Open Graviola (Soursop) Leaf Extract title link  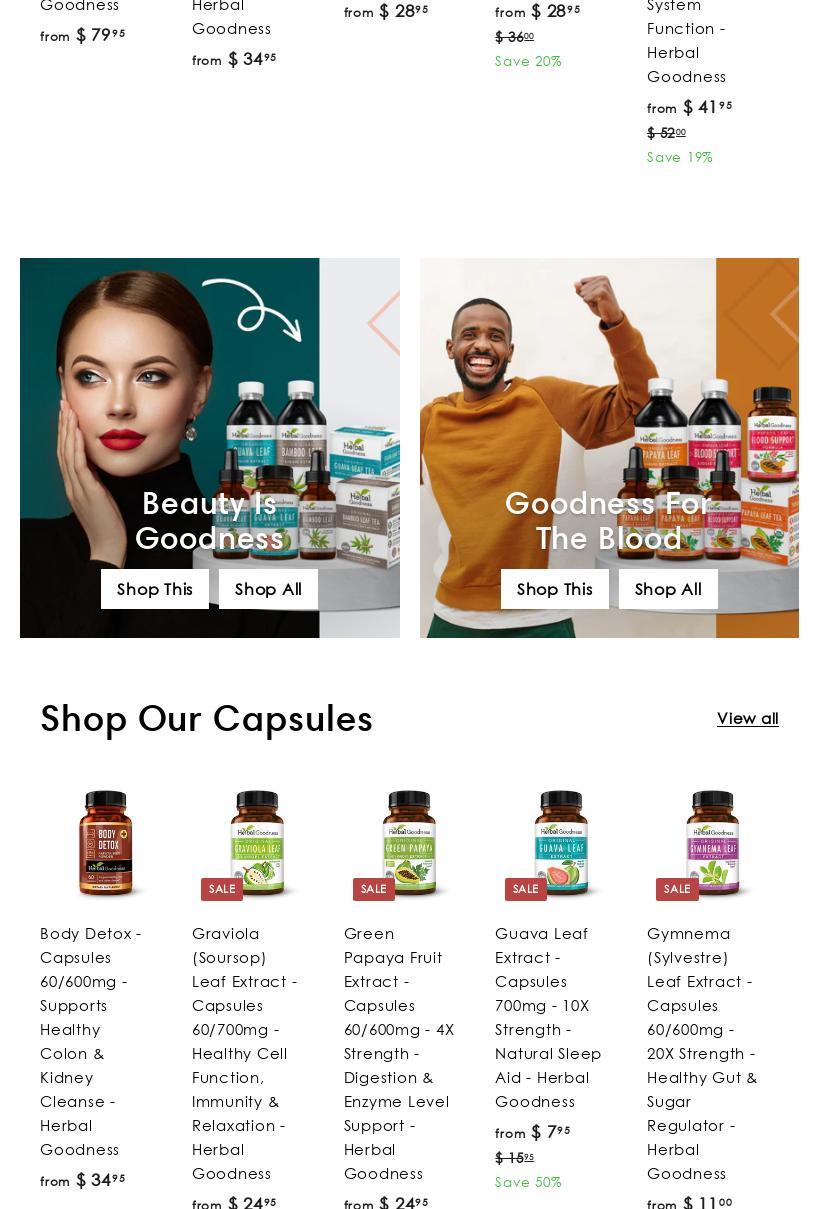[245, 1053]
